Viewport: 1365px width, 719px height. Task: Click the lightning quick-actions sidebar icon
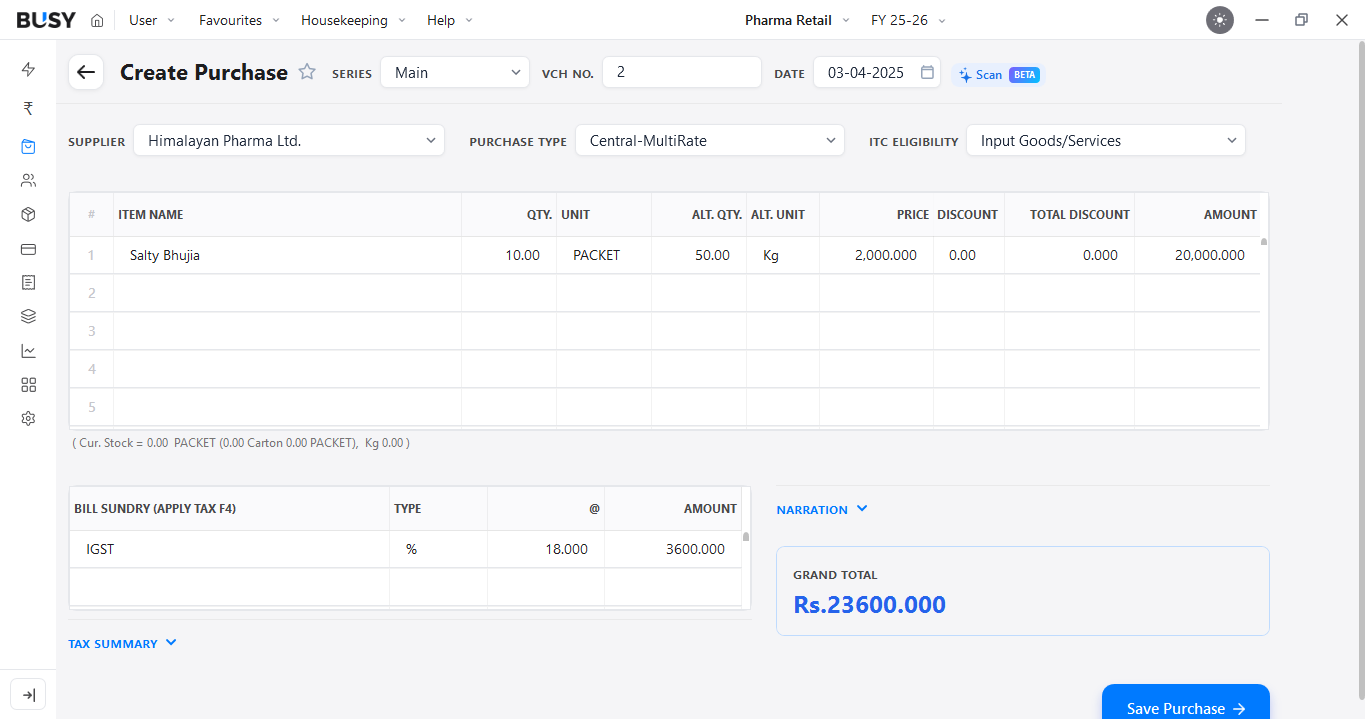[x=28, y=69]
